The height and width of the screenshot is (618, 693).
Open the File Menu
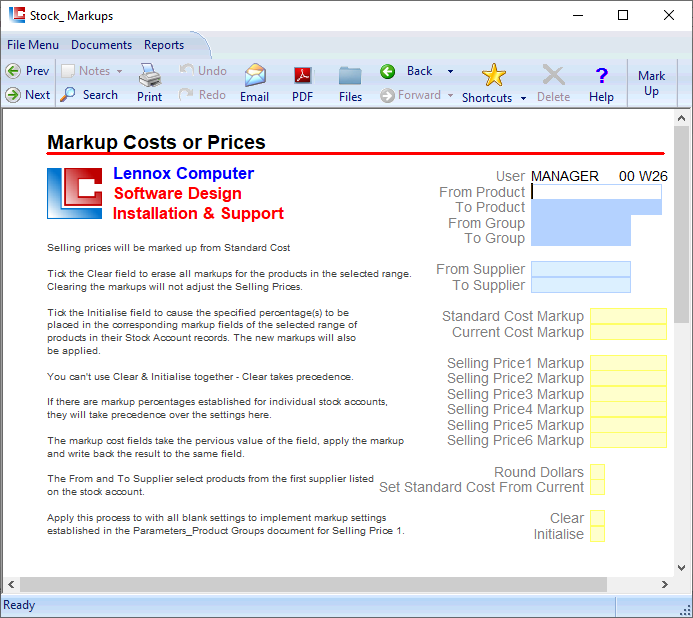tap(33, 45)
